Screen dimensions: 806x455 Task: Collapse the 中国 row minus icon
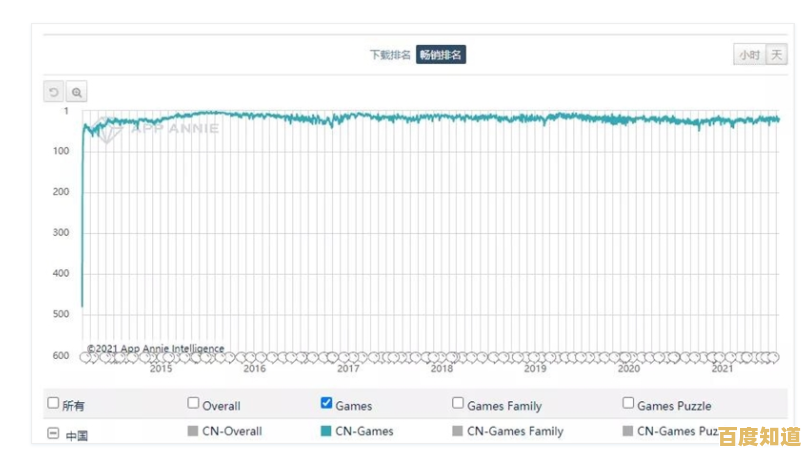53,434
